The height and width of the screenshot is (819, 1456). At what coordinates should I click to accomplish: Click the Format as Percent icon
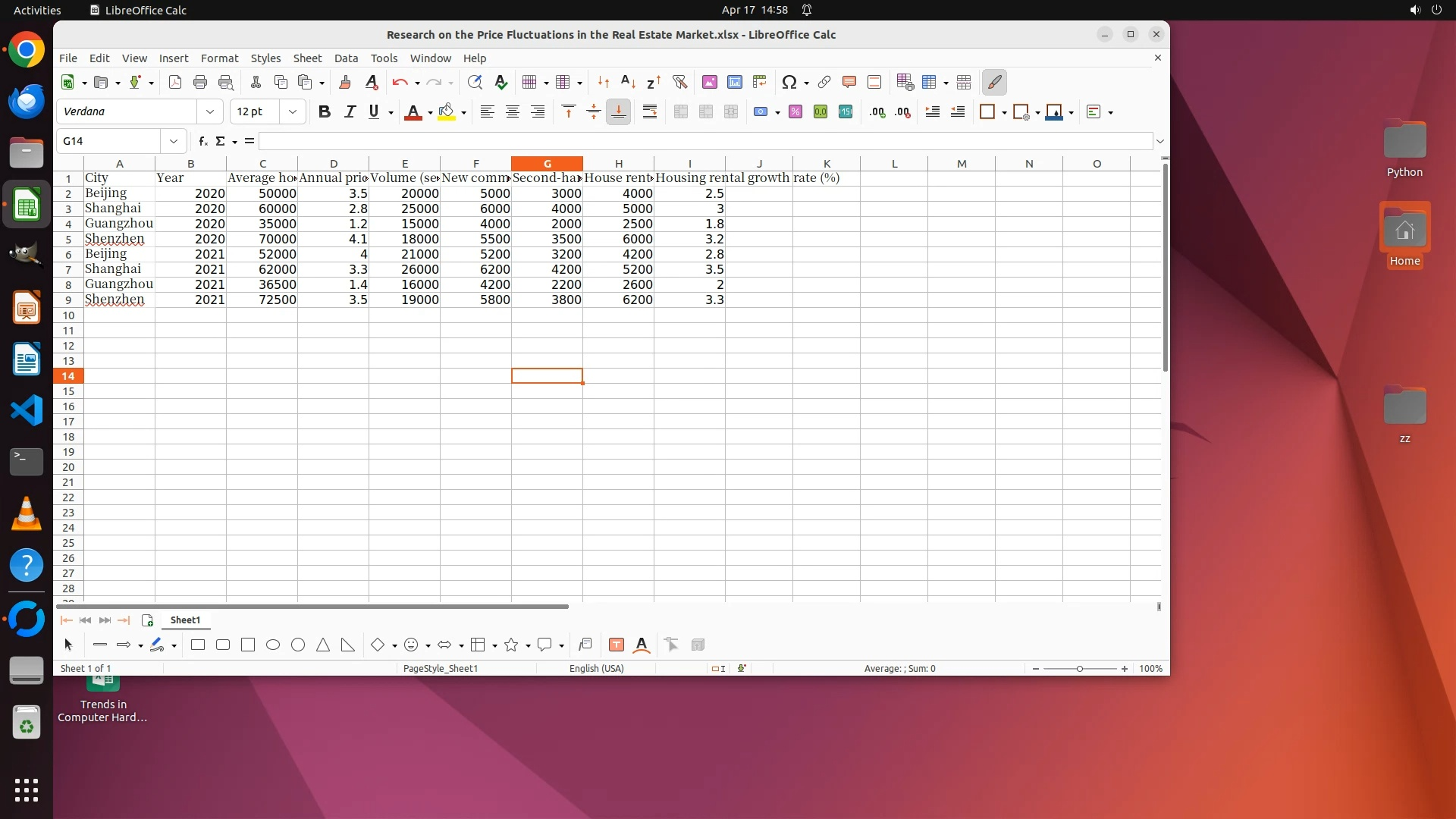[x=795, y=112]
